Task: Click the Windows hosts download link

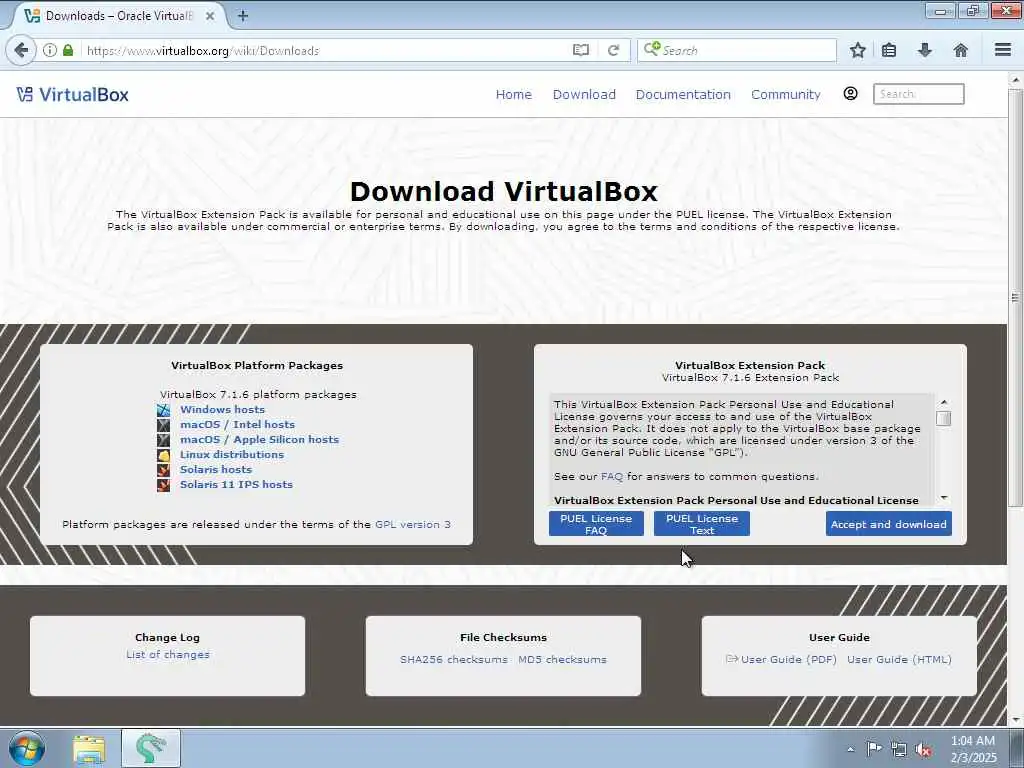Action: (222, 409)
